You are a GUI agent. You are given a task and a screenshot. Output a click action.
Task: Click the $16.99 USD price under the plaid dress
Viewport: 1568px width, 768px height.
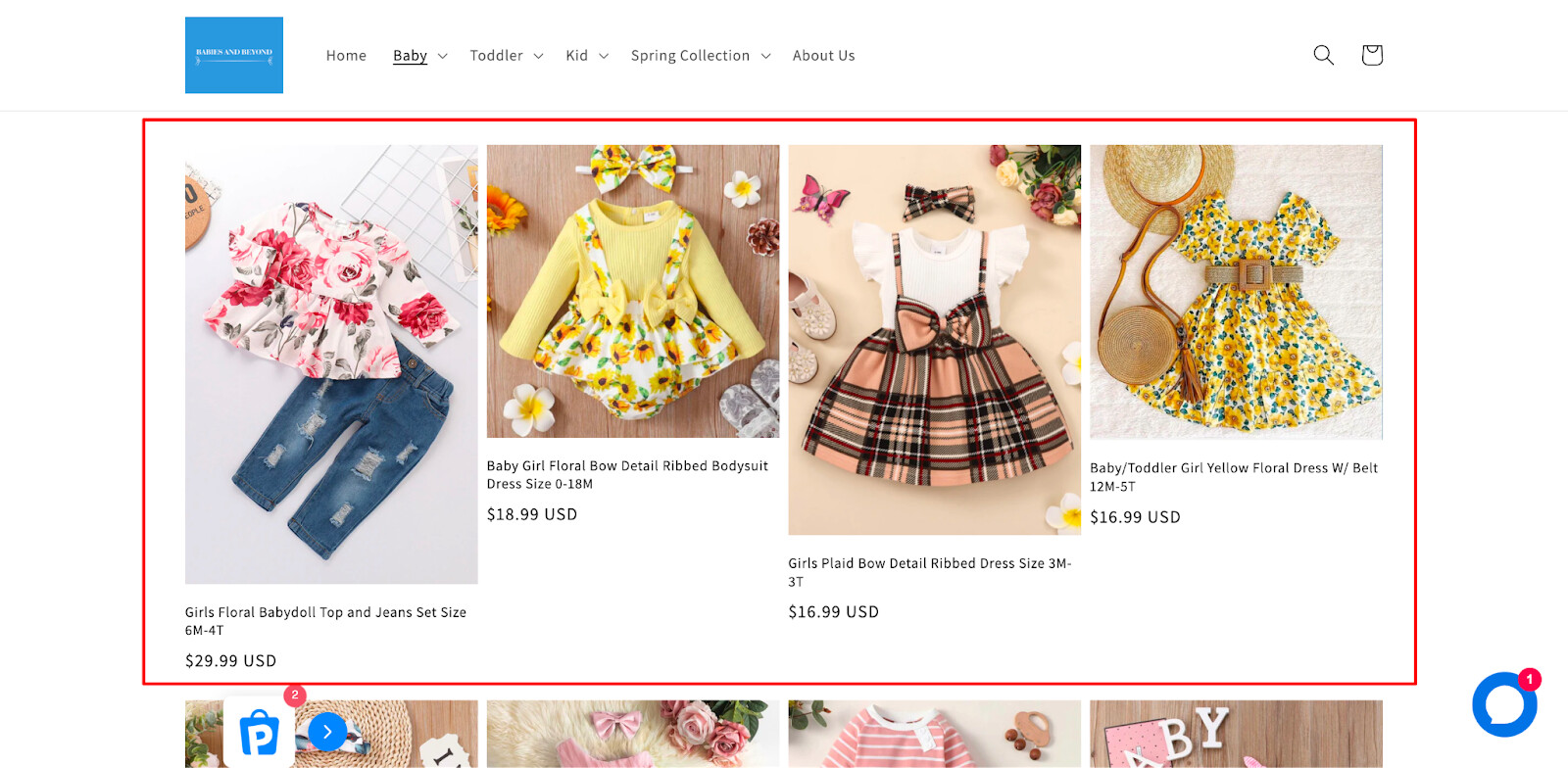click(x=834, y=612)
